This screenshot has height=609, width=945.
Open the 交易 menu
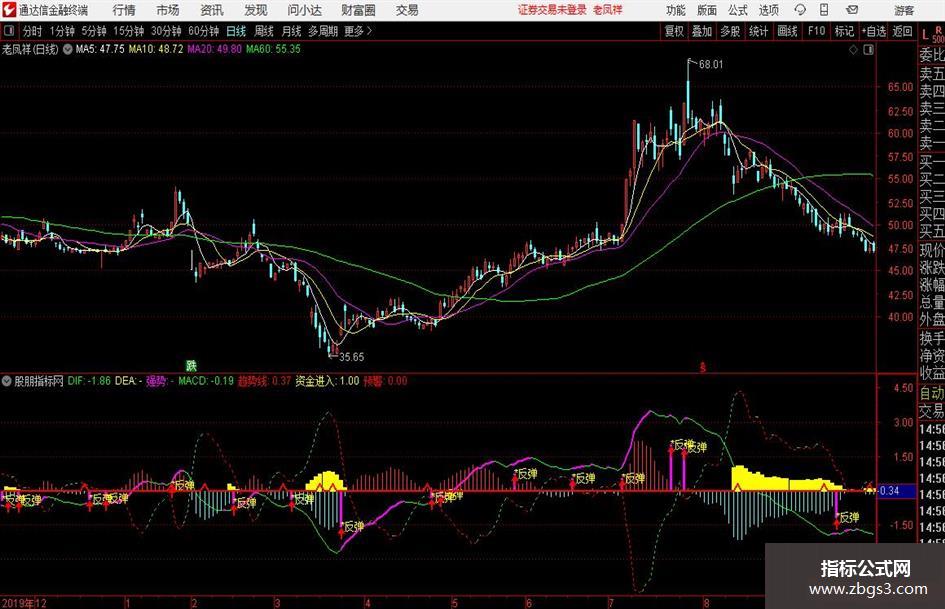tap(407, 10)
